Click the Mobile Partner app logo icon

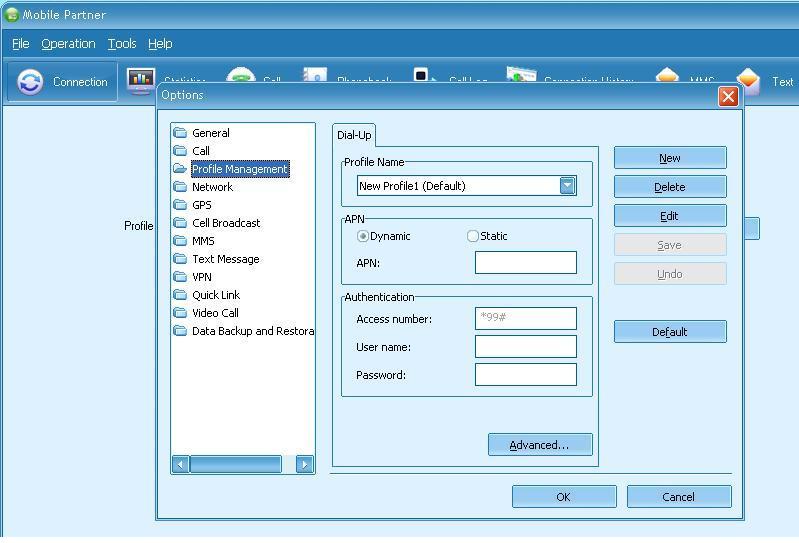tap(11, 15)
